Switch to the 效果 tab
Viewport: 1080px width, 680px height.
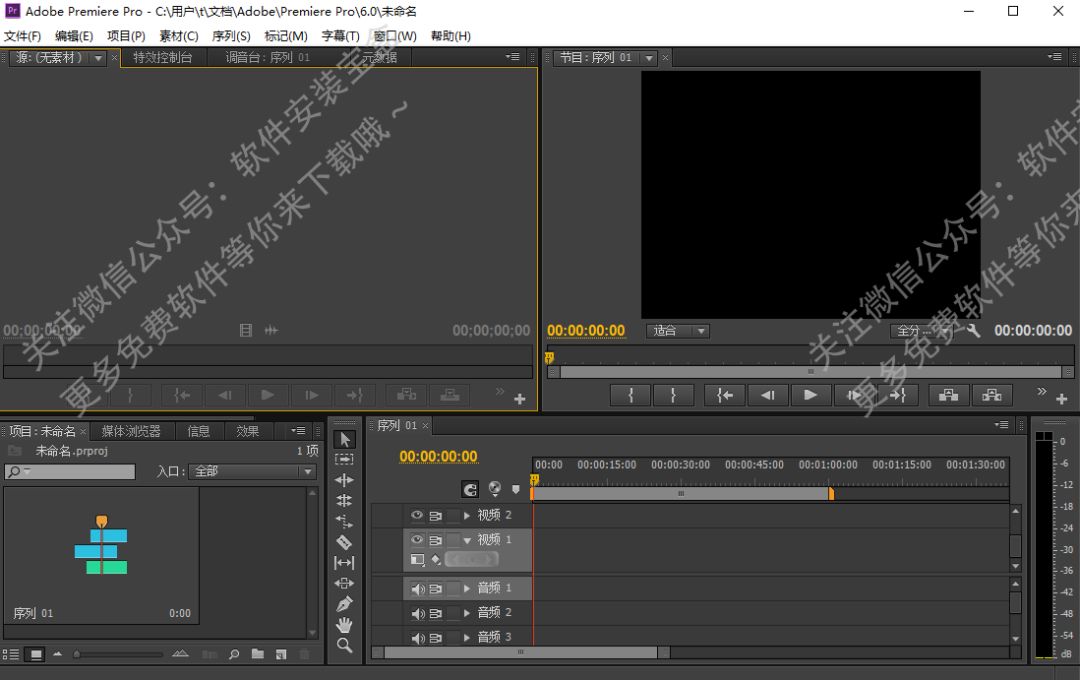[x=248, y=431]
